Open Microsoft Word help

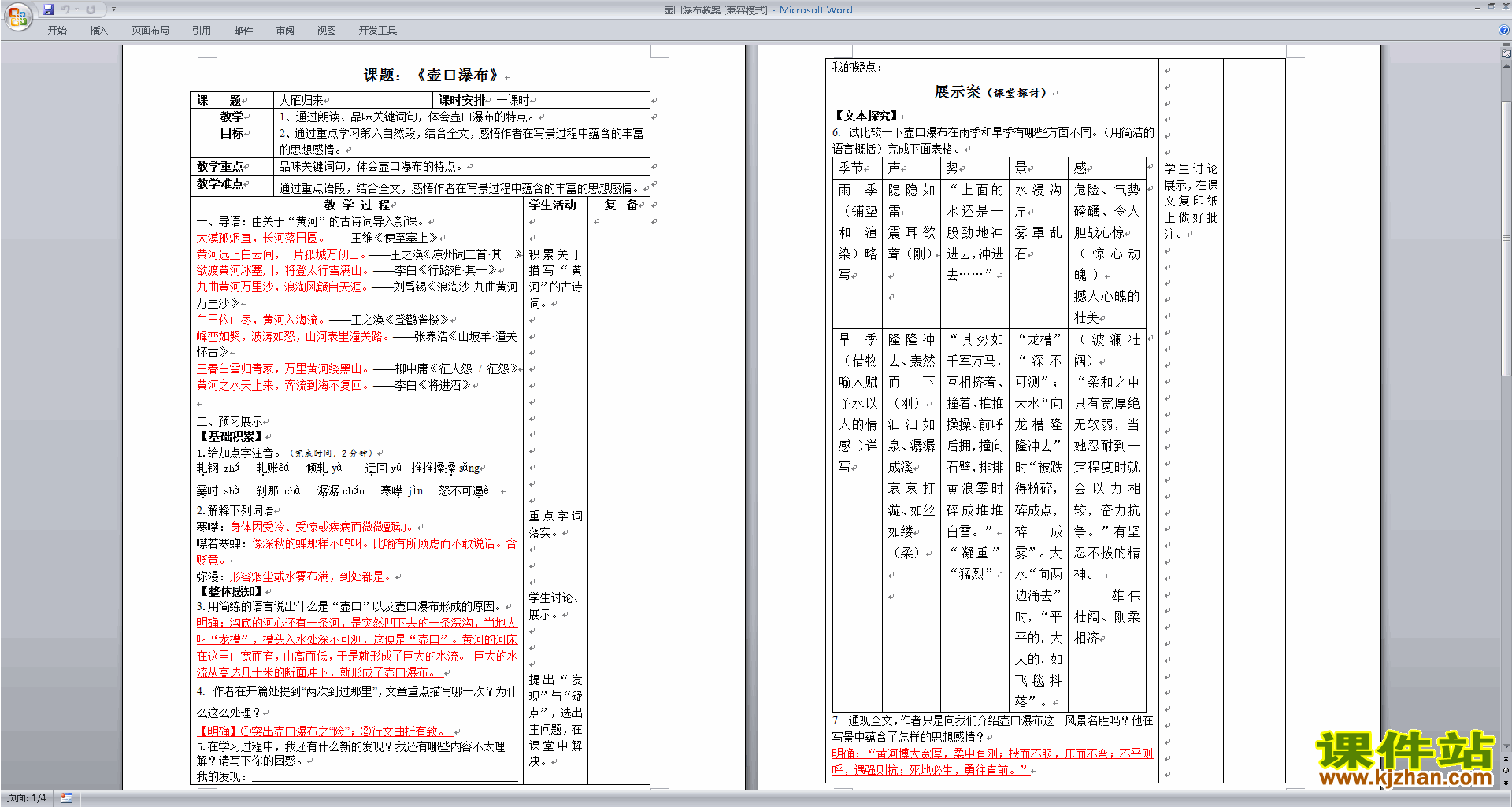click(x=1503, y=31)
